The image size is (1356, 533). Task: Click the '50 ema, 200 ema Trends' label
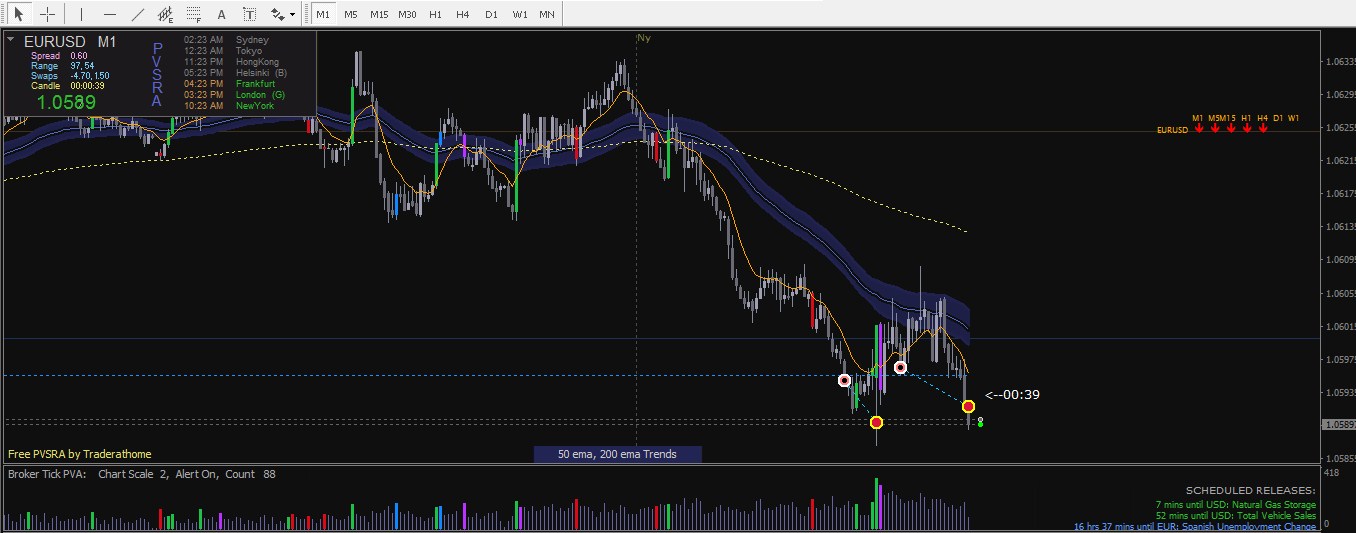617,454
